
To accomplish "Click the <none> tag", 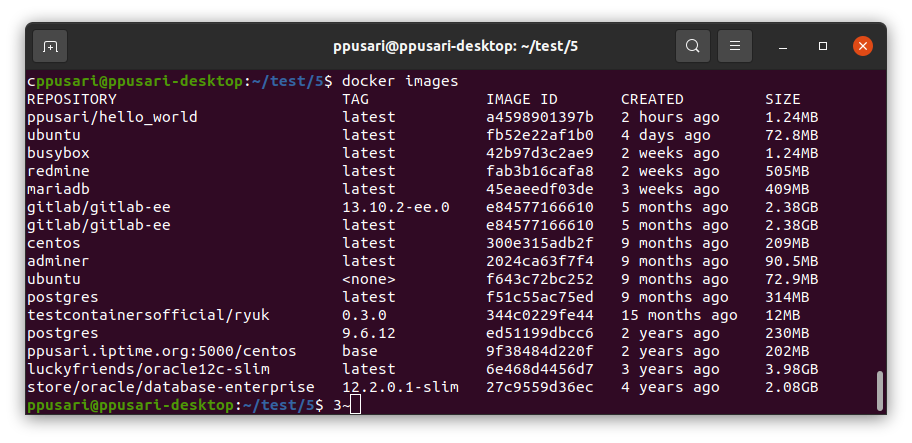I will click(369, 279).
